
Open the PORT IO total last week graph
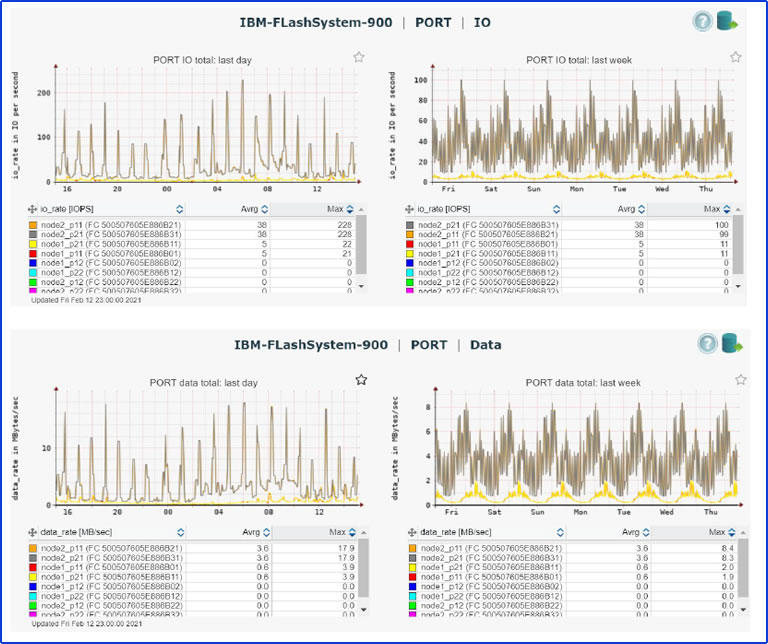pyautogui.click(x=584, y=125)
